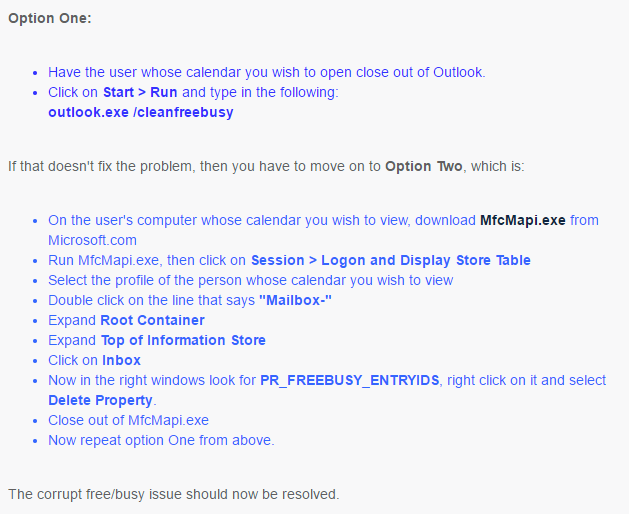Click 'Now repeat option One from above'
Viewport: 629px width, 514px height.
coord(161,440)
